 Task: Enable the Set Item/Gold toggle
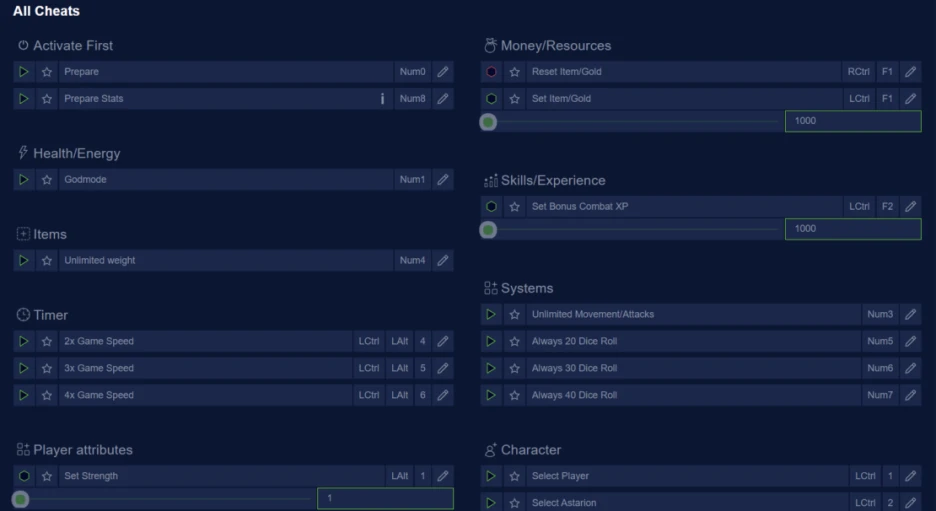[x=491, y=99]
